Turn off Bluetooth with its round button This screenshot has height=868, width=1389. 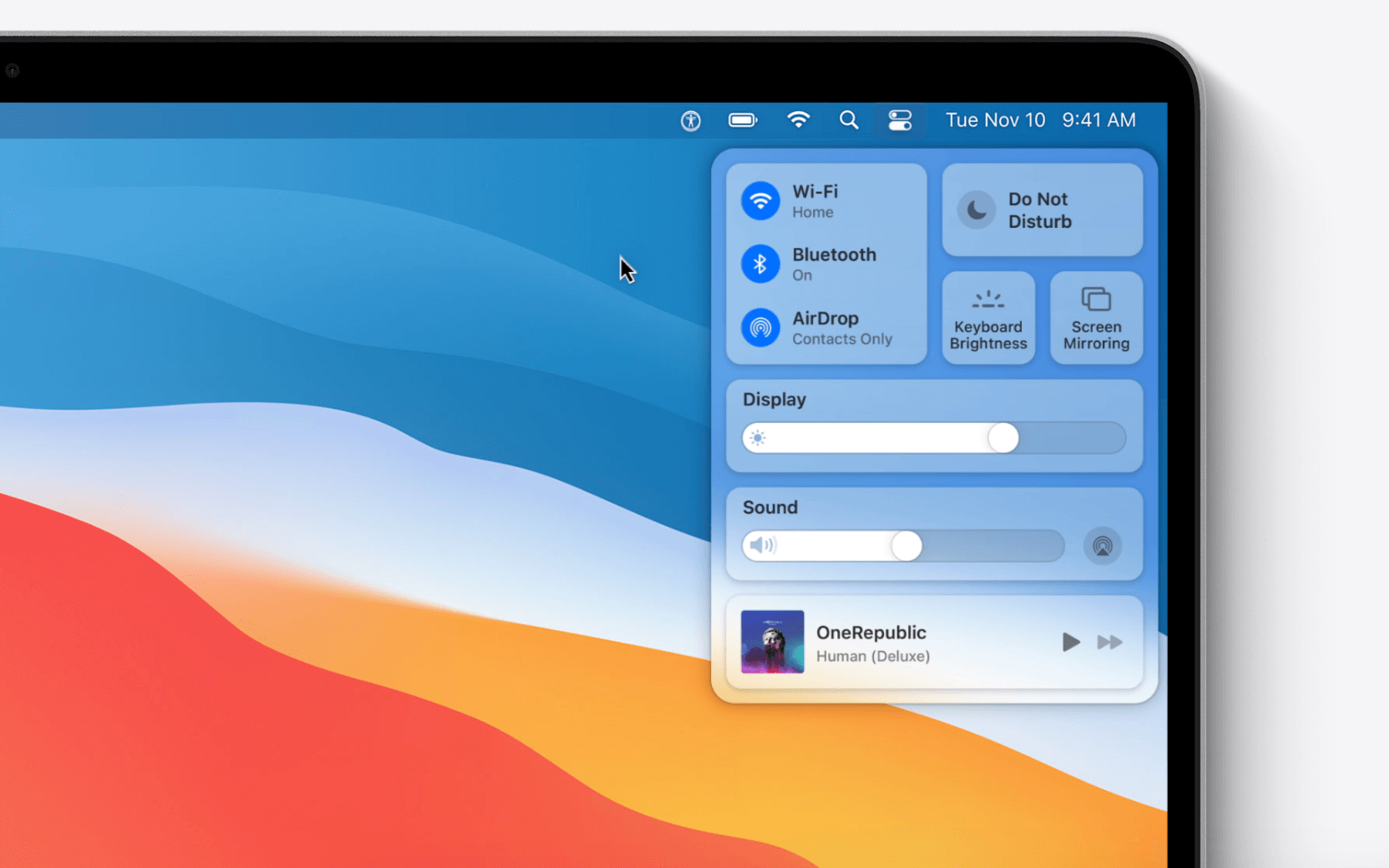click(760, 265)
